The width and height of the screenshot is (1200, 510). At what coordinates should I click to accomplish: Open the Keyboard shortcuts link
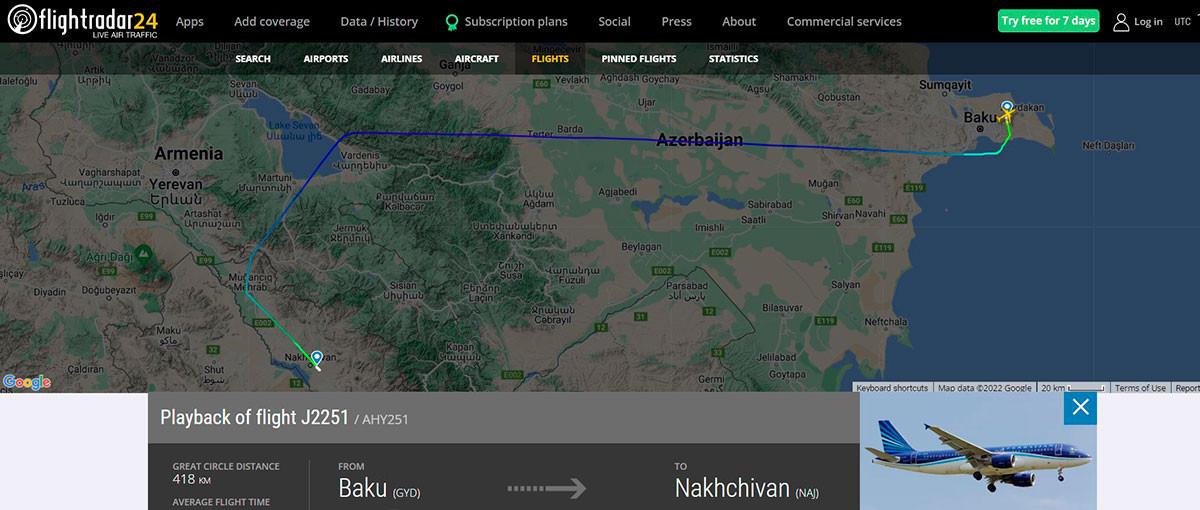tap(892, 388)
